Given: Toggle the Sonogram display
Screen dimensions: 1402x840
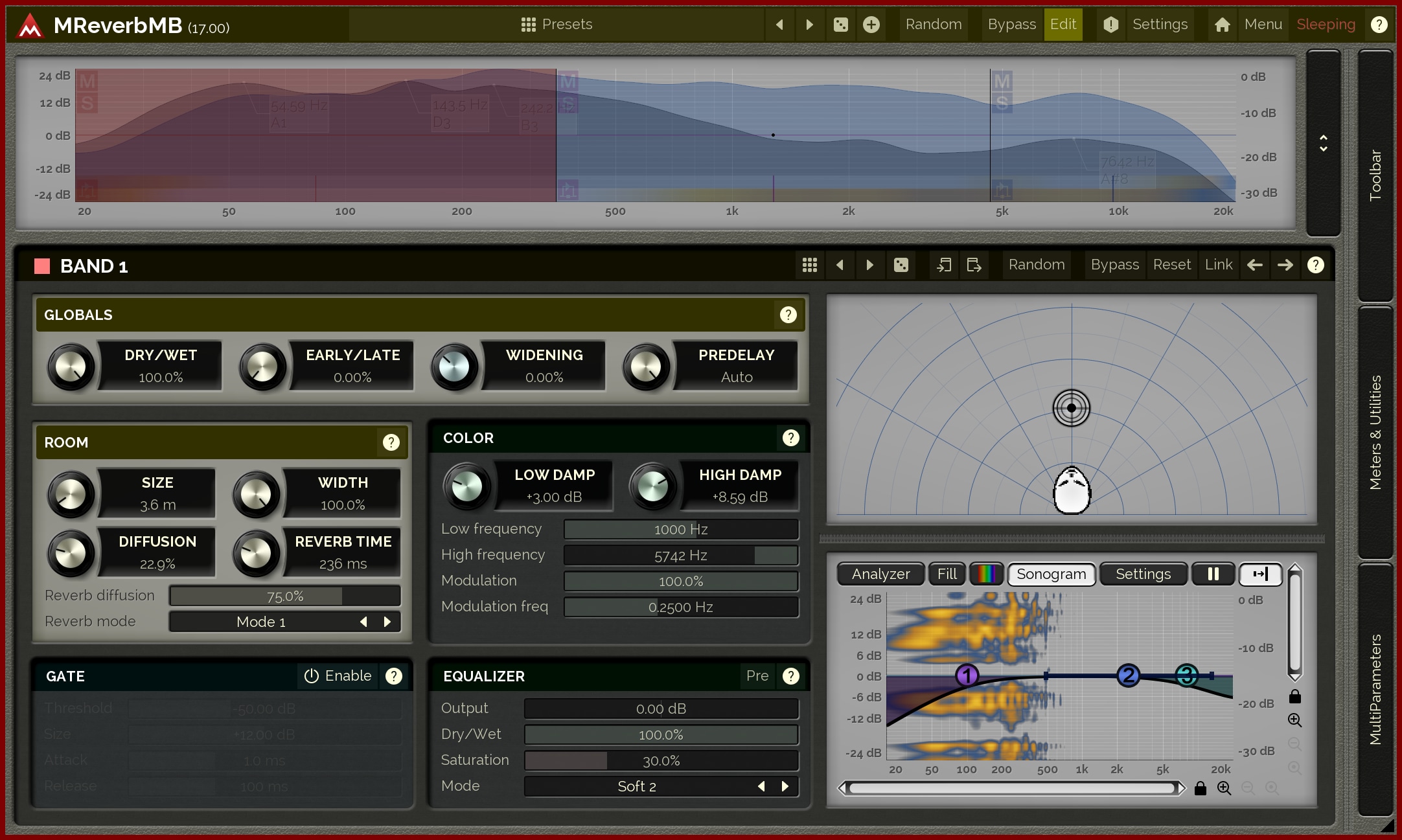Looking at the screenshot, I should click(1051, 574).
